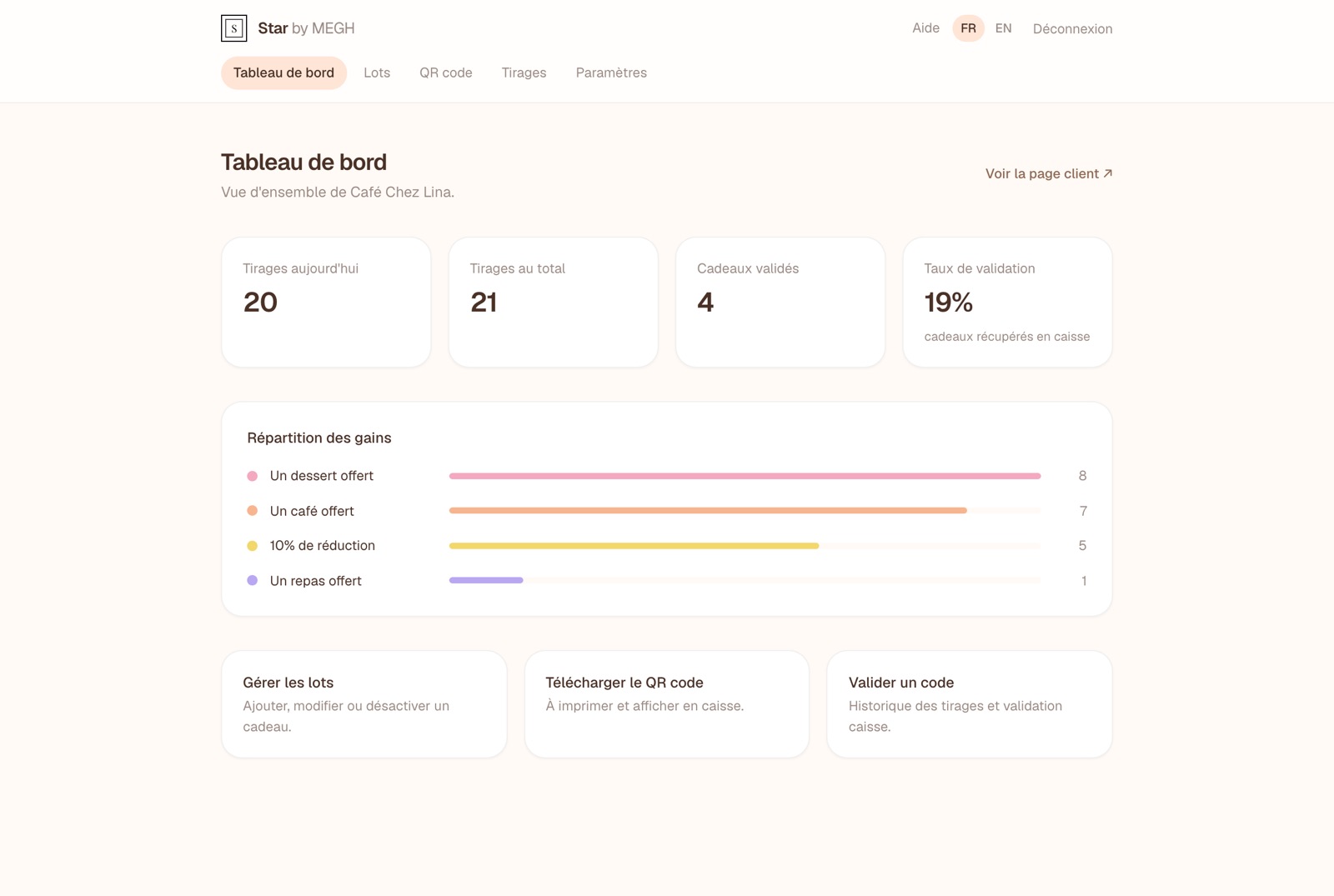Click the orange Un café offert progress bar
The image size is (1334, 896).
click(708, 510)
